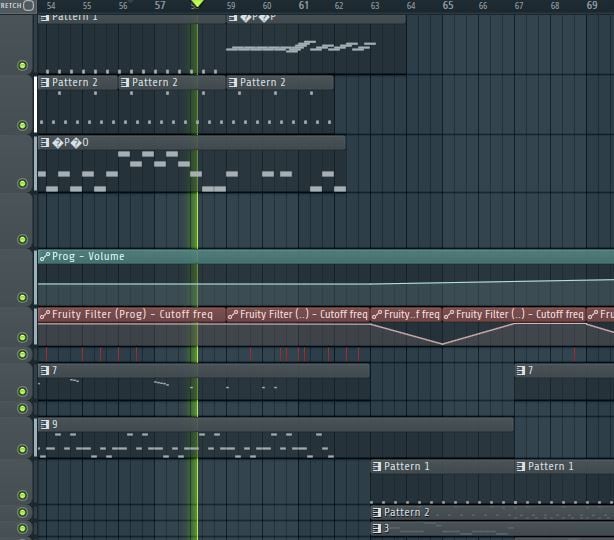This screenshot has height=540, width=614.
Task: Jump to bar 63 in the timeline ruler
Action: point(375,6)
